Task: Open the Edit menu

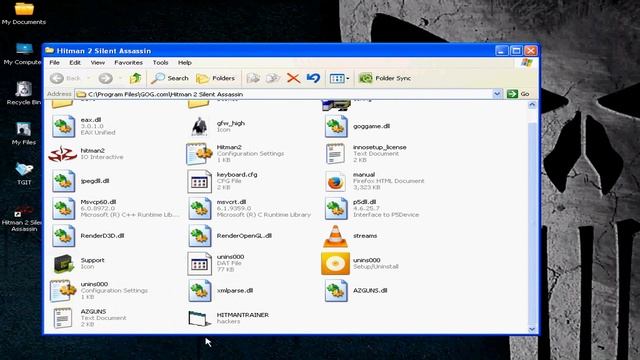Action: click(75, 62)
